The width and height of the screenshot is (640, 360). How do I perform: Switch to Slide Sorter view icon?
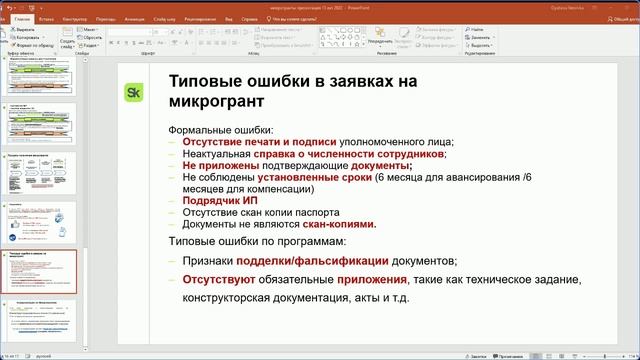pyautogui.click(x=549, y=356)
